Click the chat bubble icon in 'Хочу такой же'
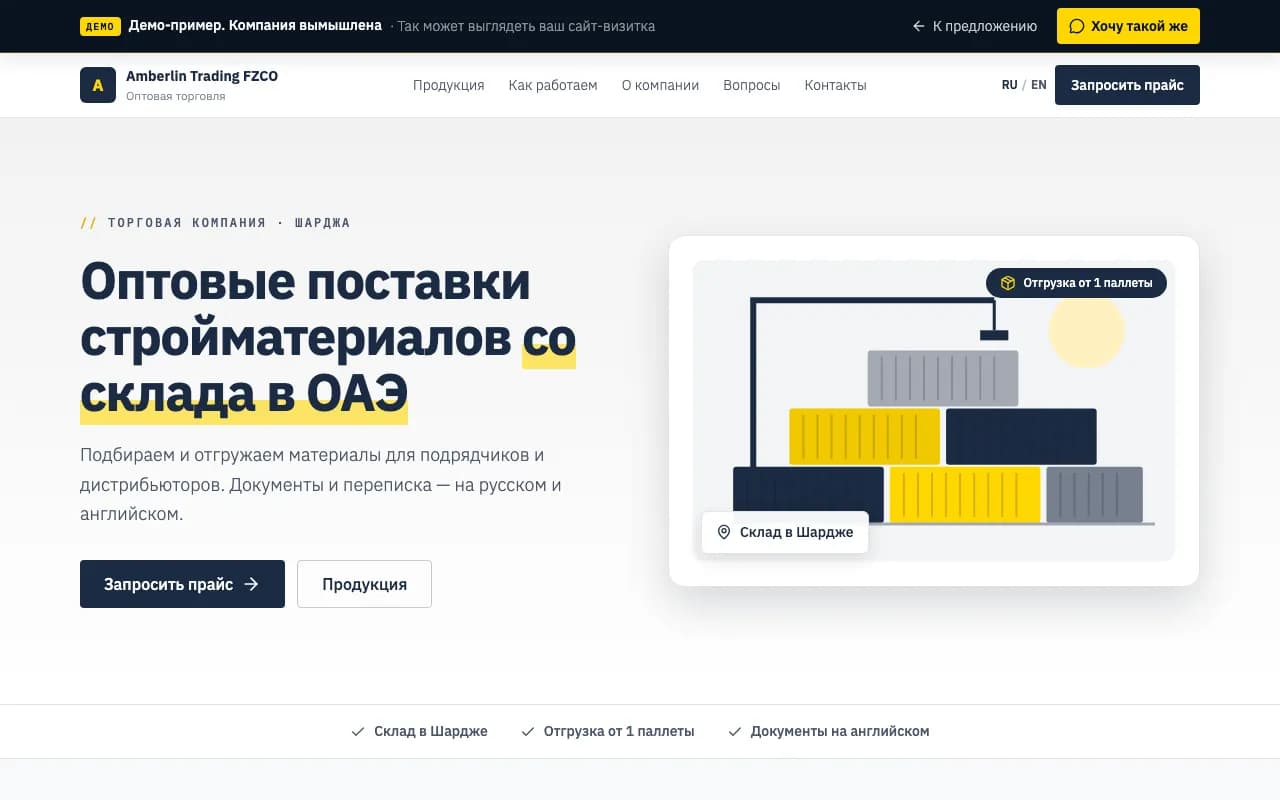The height and width of the screenshot is (800, 1280). coord(1077,26)
